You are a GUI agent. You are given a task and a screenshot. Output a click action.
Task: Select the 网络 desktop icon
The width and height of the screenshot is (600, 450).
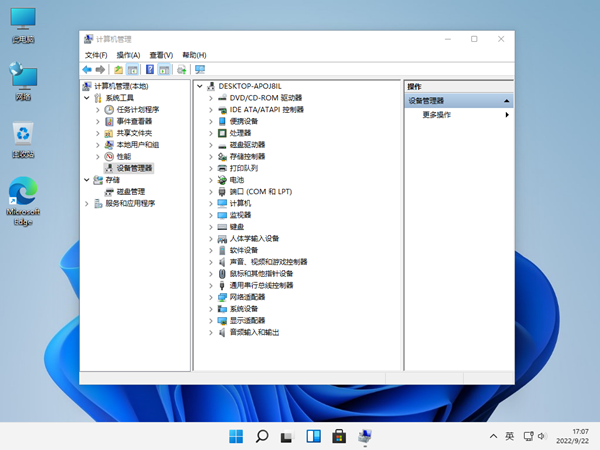(x=23, y=82)
